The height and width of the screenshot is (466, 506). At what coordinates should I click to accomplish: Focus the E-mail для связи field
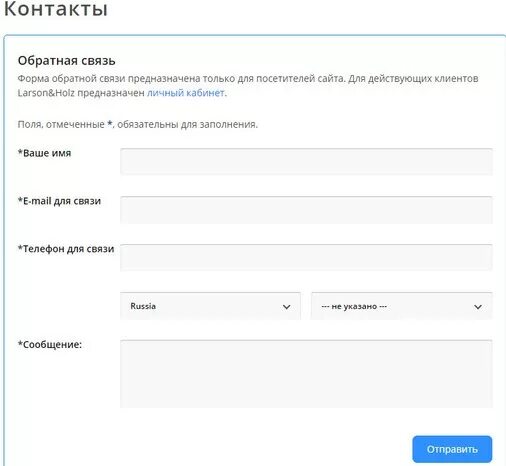306,210
